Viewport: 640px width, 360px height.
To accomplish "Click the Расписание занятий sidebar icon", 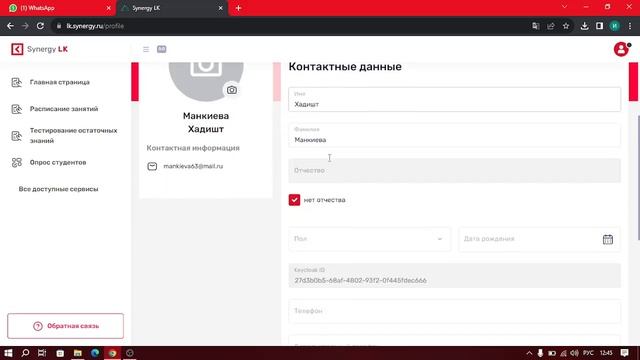I will click(16, 109).
